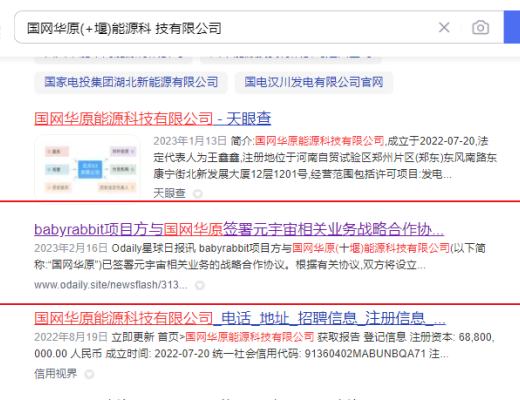Open suggestion 国电汉川发电有限公司官网
Viewport: 520px width, 400px height.
pos(314,82)
